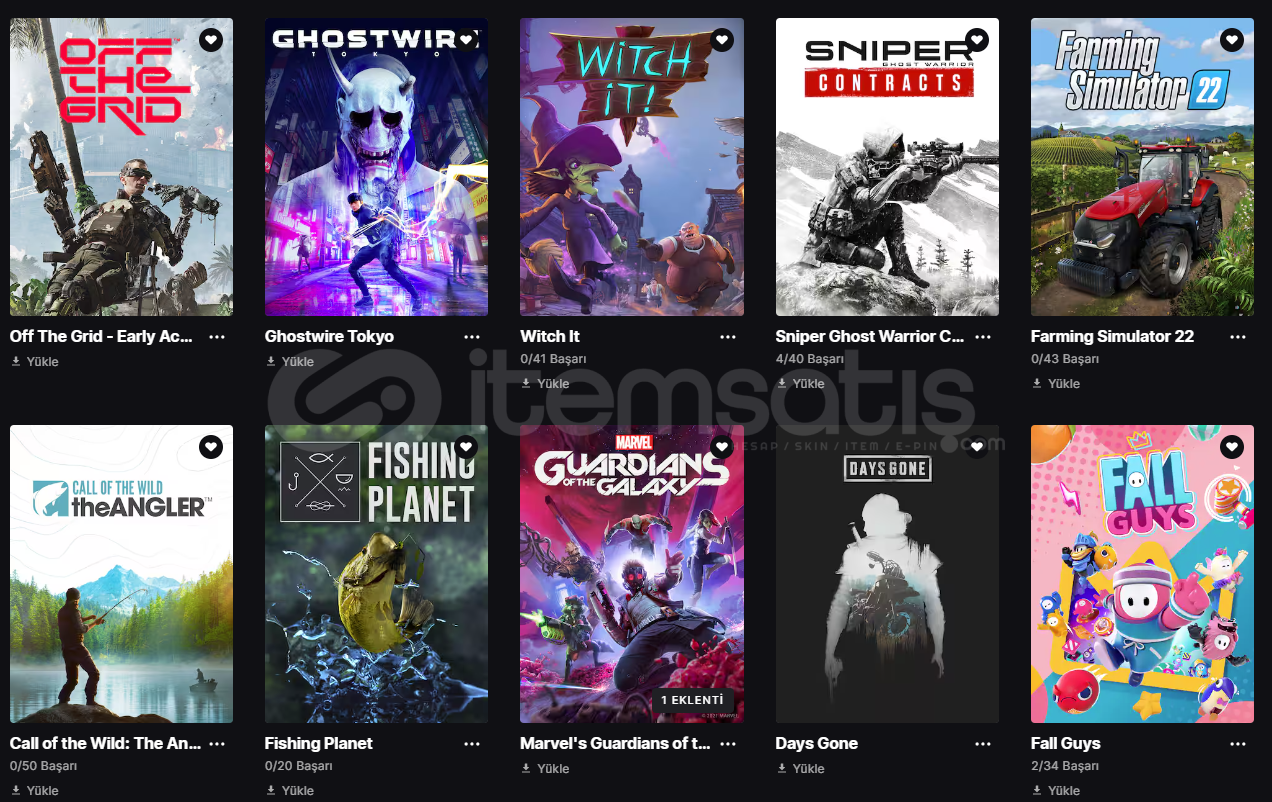Open the Sniper Ghost Warrior Contracts cover

tap(887, 167)
